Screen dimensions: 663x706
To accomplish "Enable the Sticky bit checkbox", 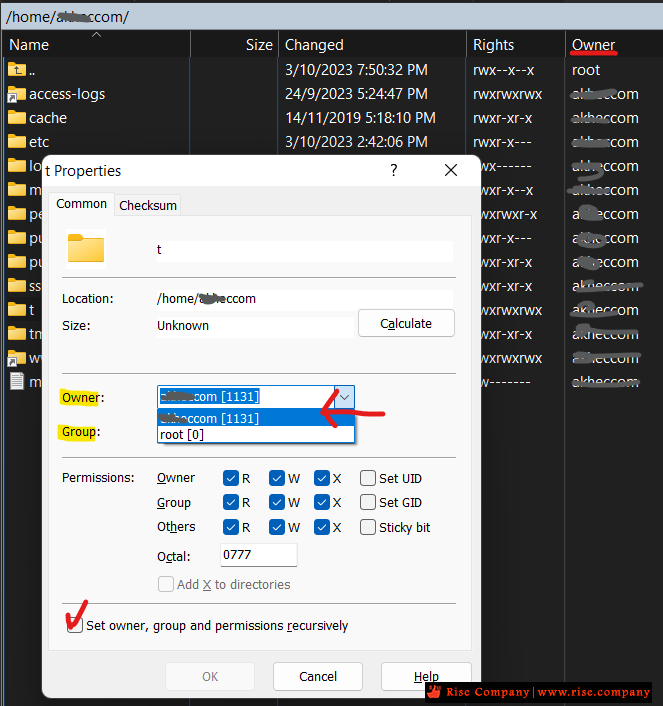I will (x=368, y=527).
